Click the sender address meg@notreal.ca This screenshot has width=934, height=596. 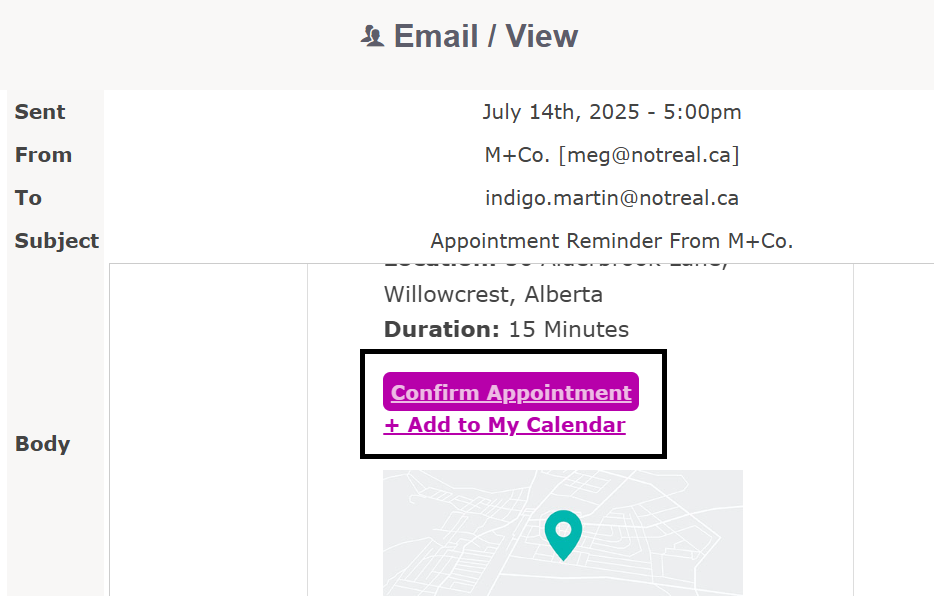[x=649, y=155]
